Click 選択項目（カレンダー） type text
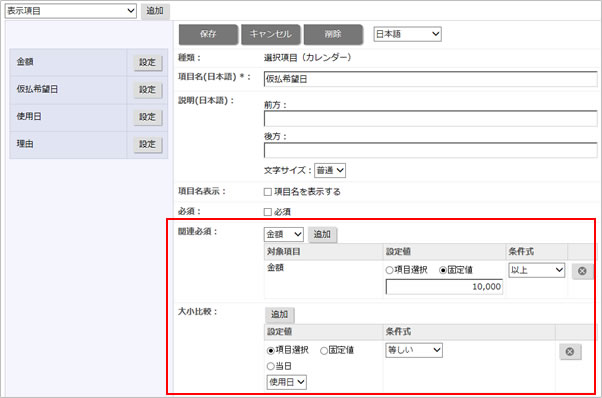The image size is (602, 398). point(308,58)
